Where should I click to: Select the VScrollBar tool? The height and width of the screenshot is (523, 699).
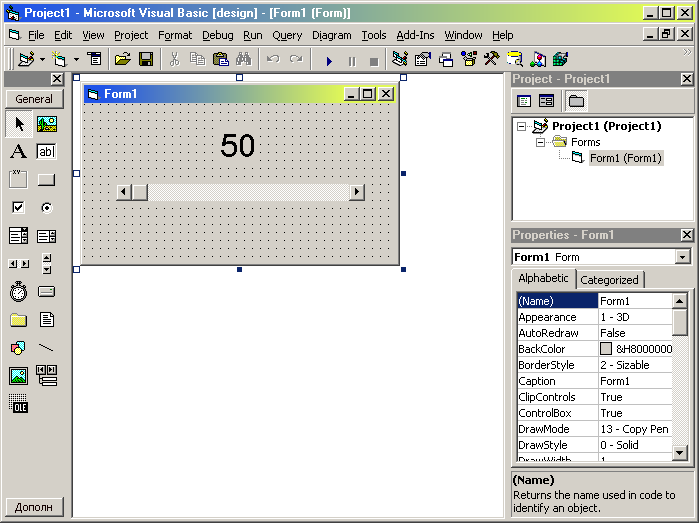[46, 264]
